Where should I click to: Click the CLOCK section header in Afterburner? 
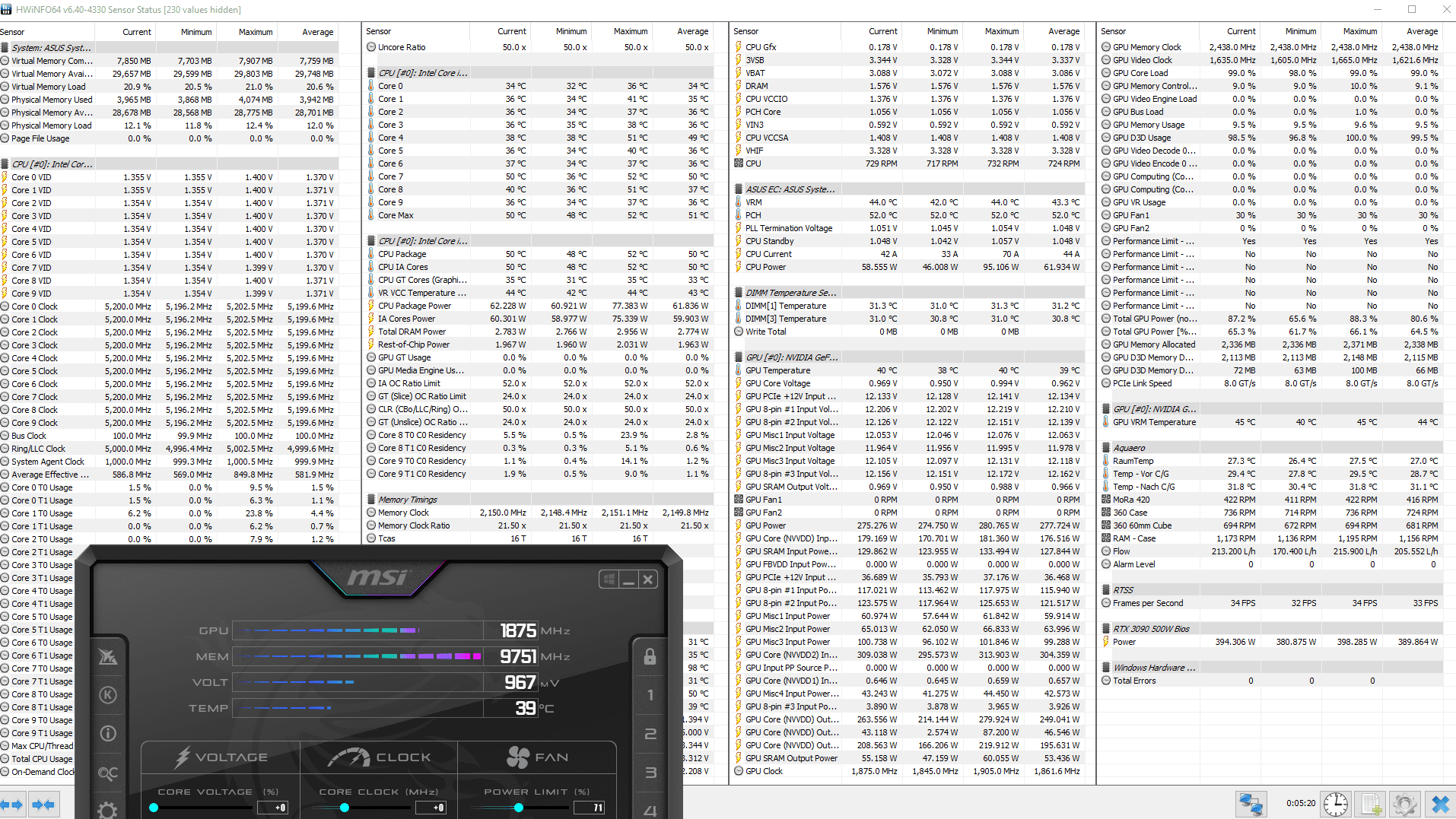(x=379, y=757)
